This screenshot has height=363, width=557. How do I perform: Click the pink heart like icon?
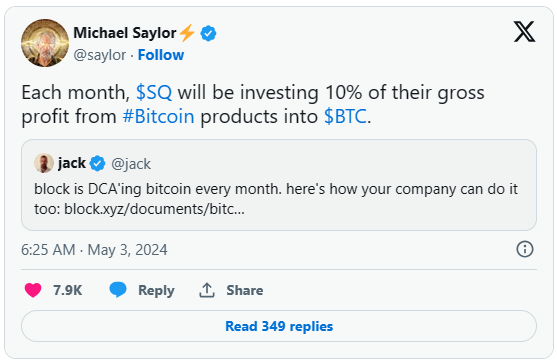tap(33, 290)
